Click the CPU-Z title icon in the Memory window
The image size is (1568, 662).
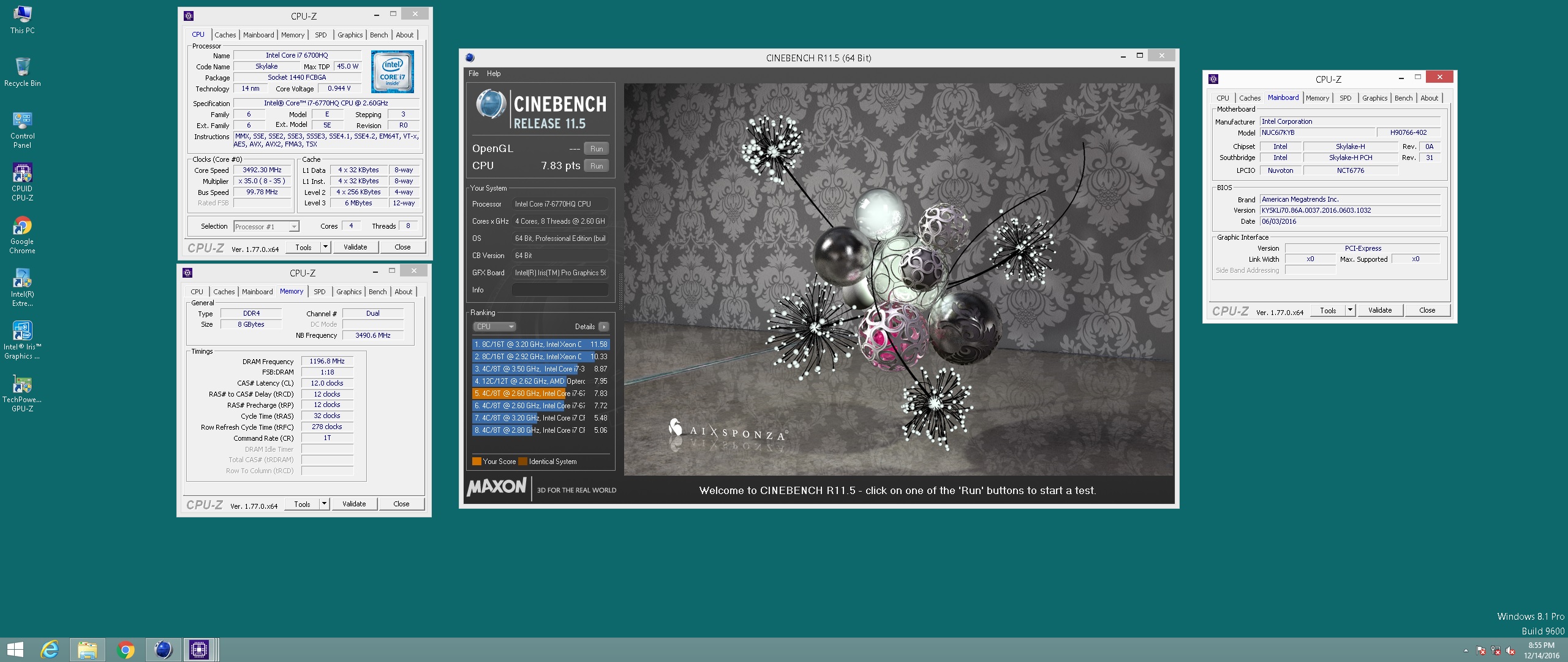[x=187, y=273]
